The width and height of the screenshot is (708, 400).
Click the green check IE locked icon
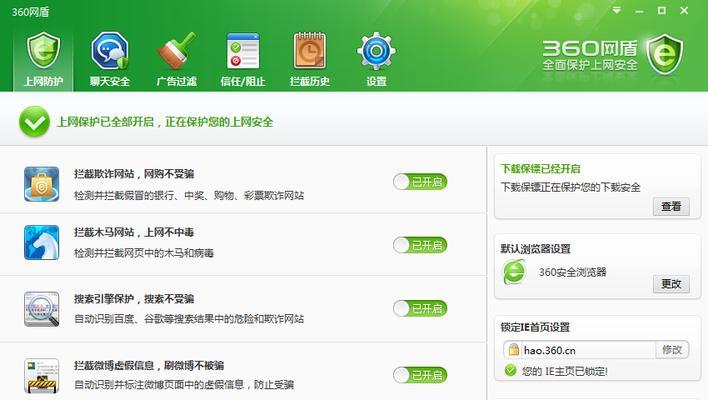coord(510,371)
